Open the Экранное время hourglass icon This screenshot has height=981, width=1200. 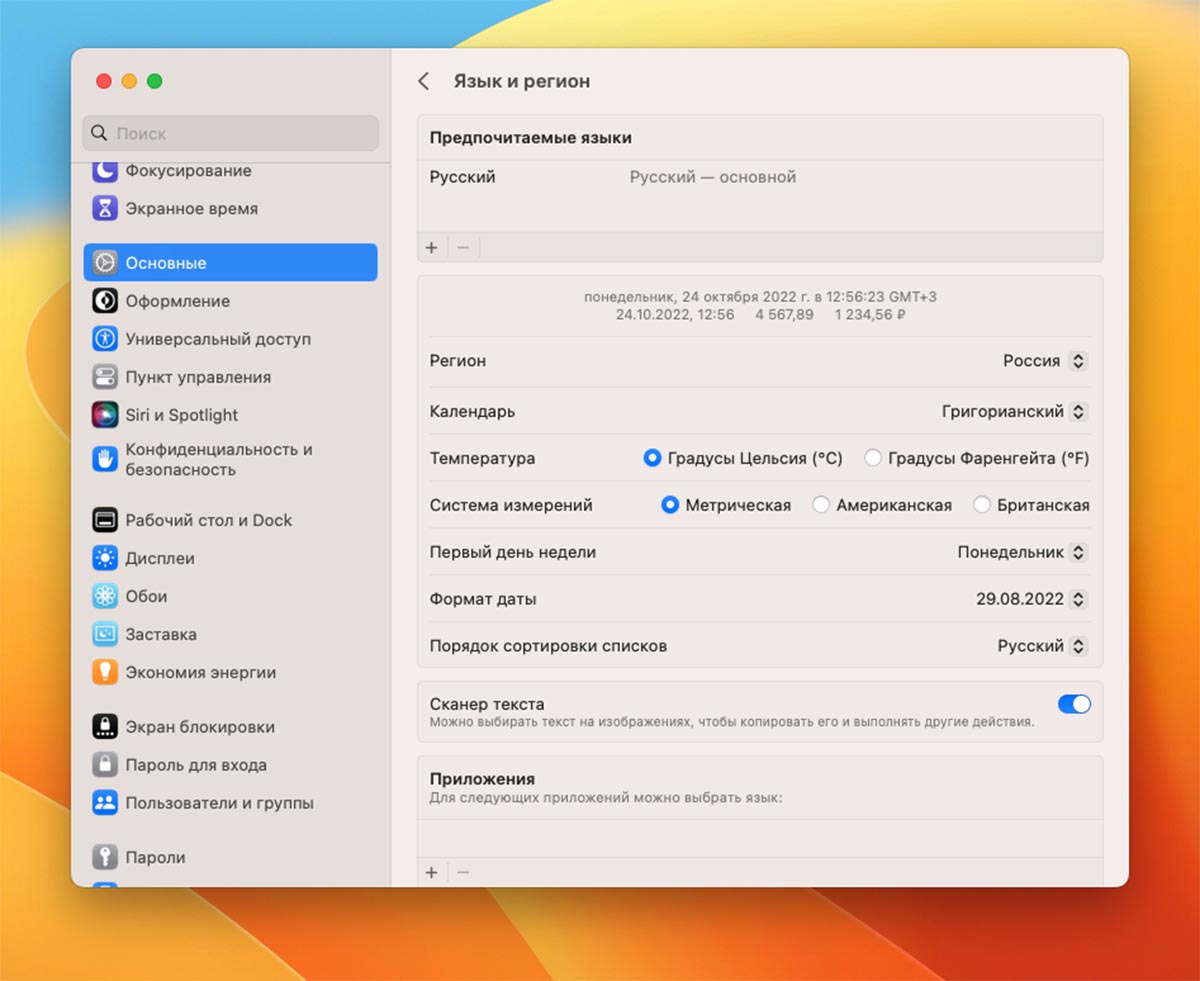[105, 209]
